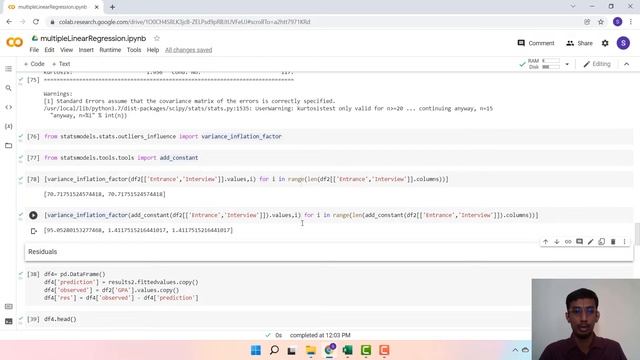Image resolution: width=640 pixels, height=360 pixels.
Task: Click output starting with 95.05280153277468
Action: point(138,230)
